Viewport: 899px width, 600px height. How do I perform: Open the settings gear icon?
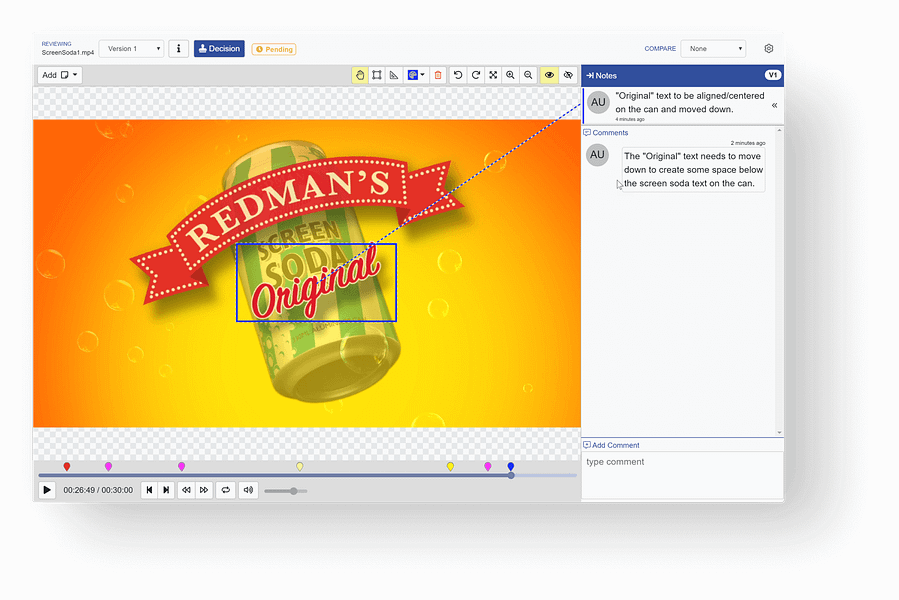tap(769, 48)
